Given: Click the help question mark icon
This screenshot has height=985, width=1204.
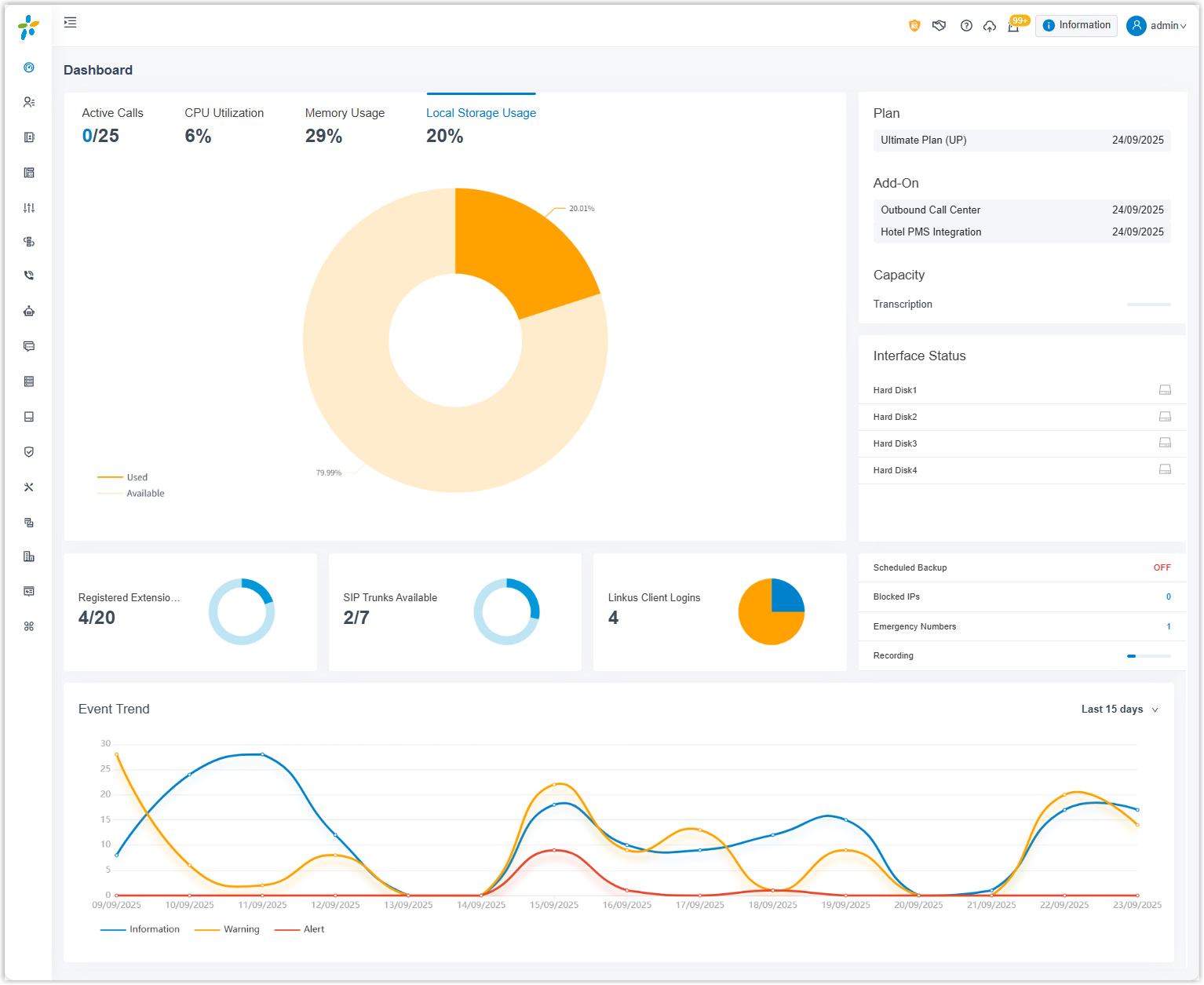Looking at the screenshot, I should tap(966, 26).
